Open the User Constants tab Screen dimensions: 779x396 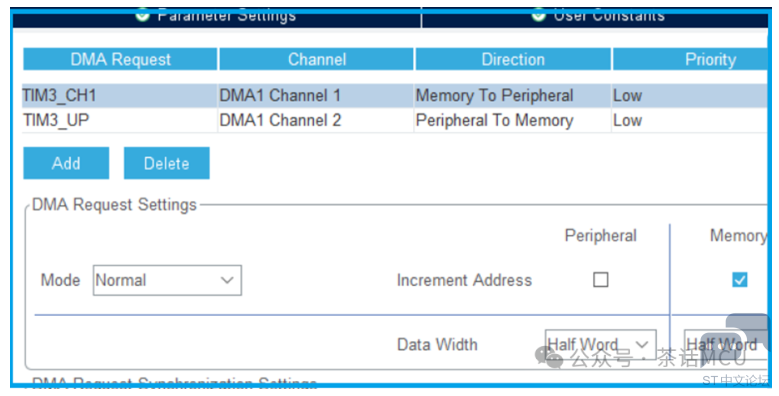pos(595,18)
